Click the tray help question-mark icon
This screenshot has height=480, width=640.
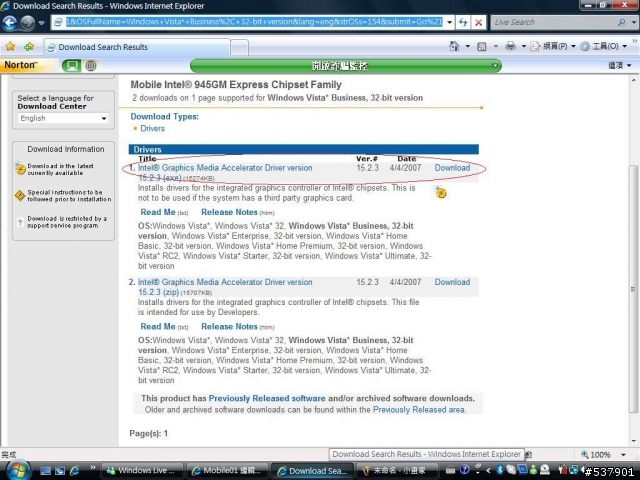(x=464, y=470)
